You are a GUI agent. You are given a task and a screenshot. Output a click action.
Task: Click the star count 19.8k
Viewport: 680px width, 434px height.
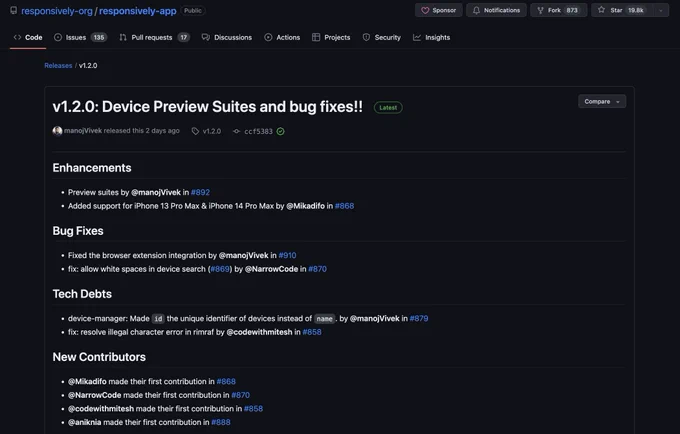(636, 10)
